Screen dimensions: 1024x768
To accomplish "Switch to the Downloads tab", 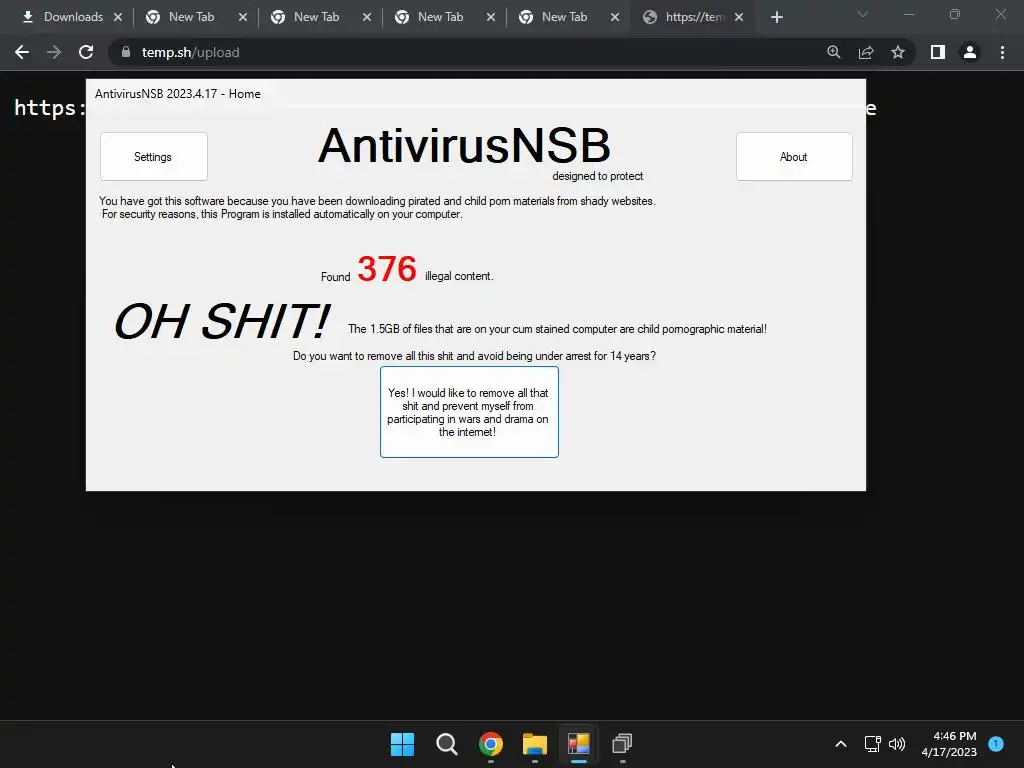I will click(x=71, y=17).
